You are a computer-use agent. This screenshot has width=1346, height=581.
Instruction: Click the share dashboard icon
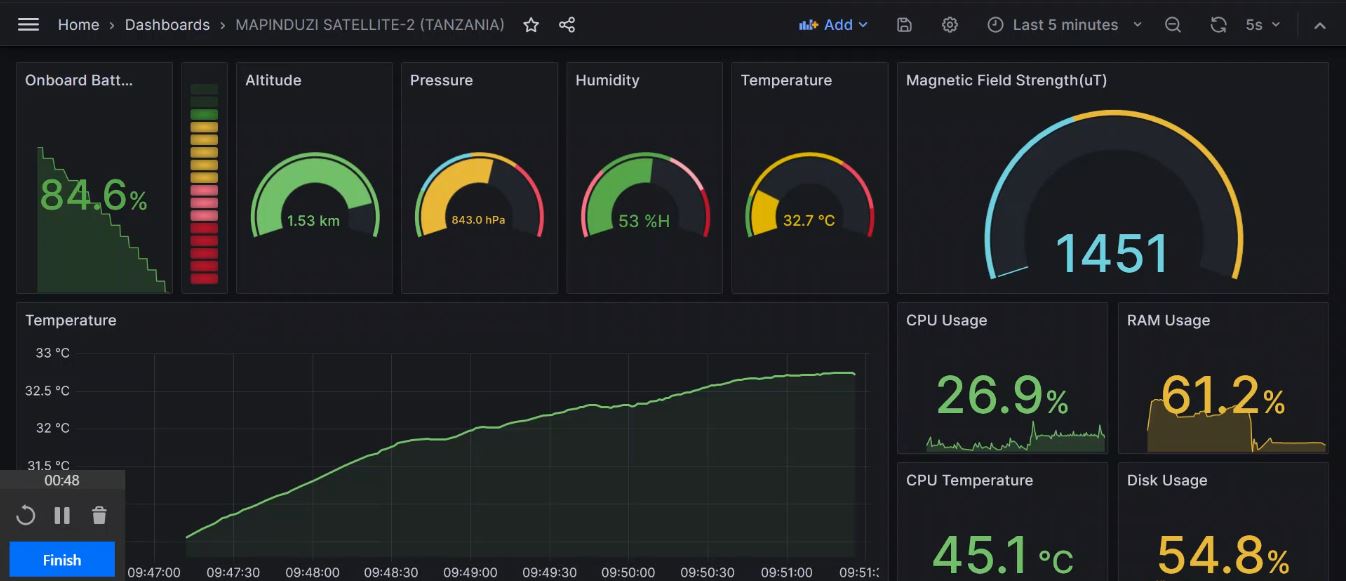coord(567,25)
